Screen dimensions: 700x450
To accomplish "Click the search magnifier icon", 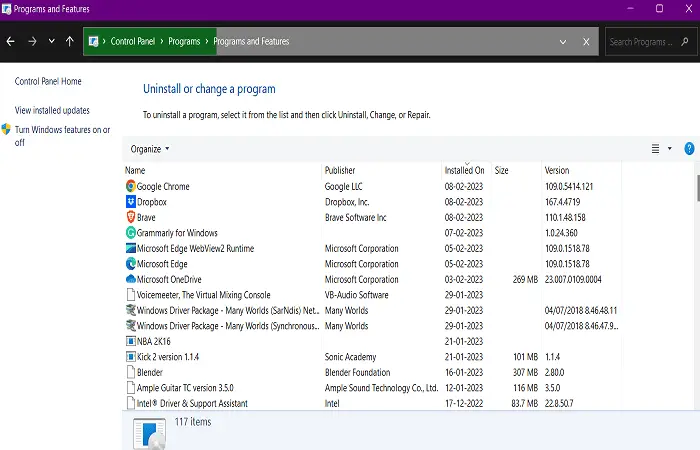I will point(685,42).
